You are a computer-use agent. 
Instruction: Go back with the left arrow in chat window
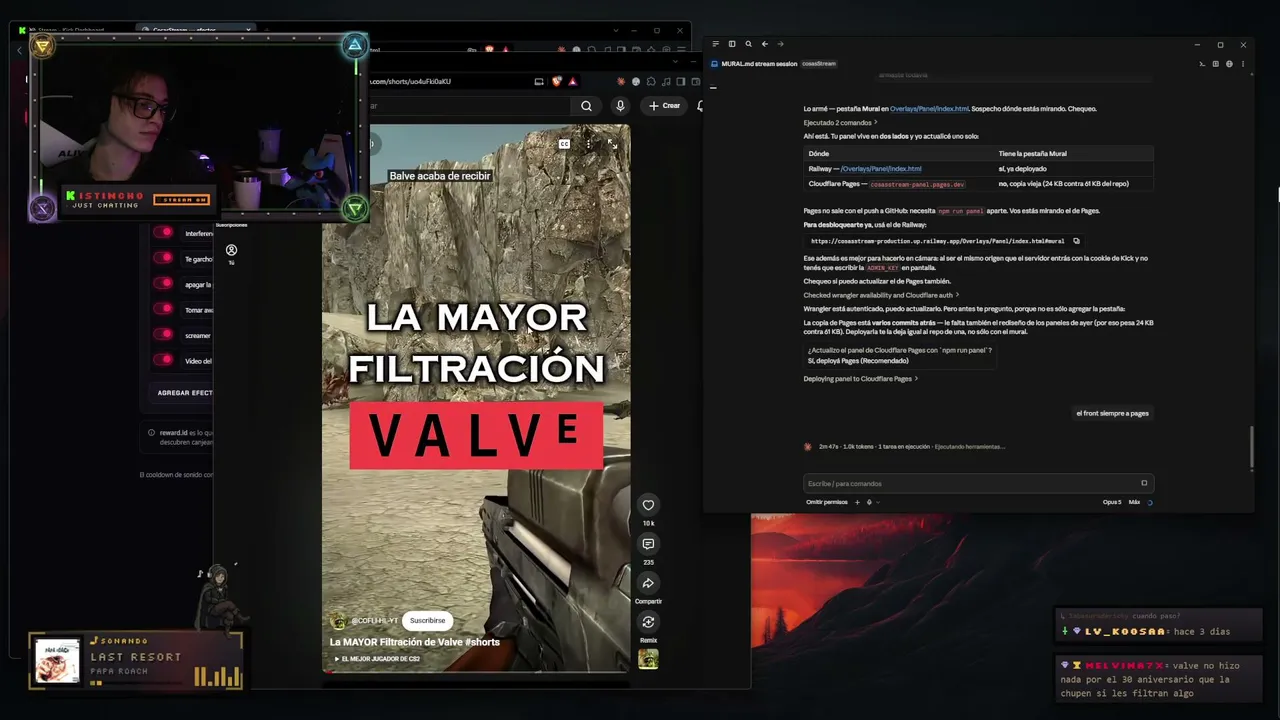[x=764, y=44]
